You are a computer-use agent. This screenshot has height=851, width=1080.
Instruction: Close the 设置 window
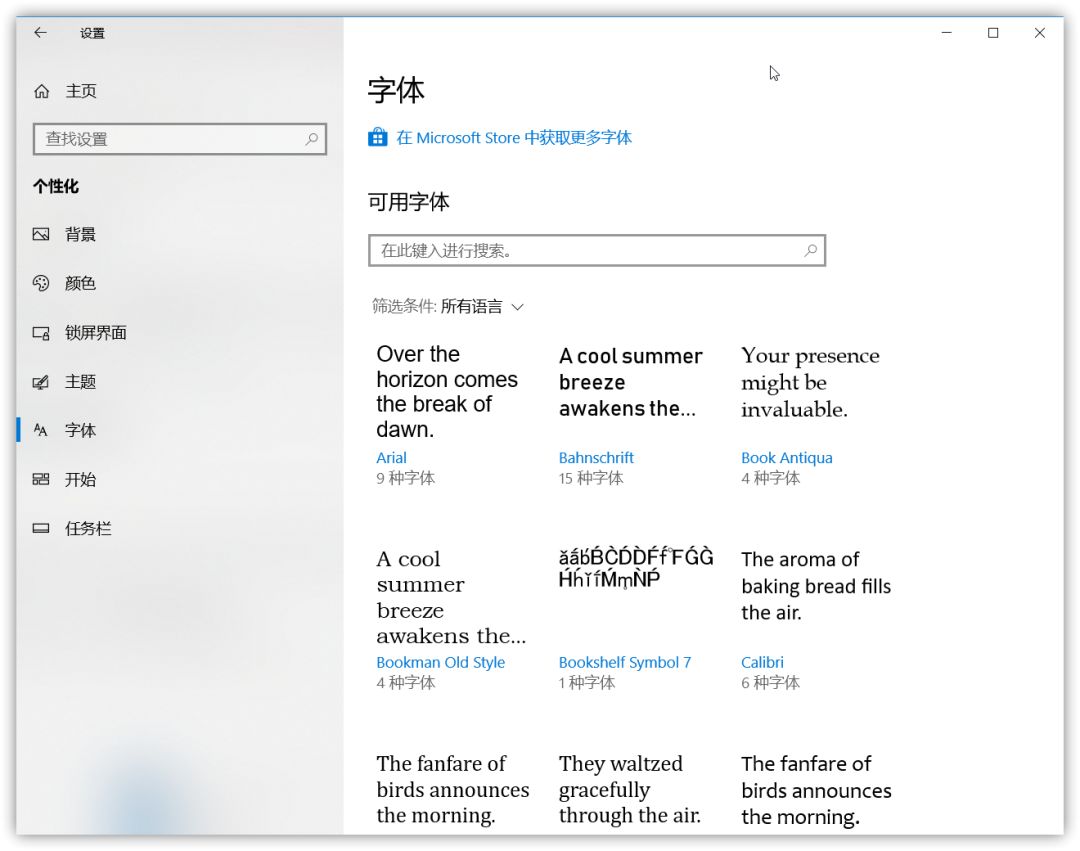click(x=1039, y=32)
